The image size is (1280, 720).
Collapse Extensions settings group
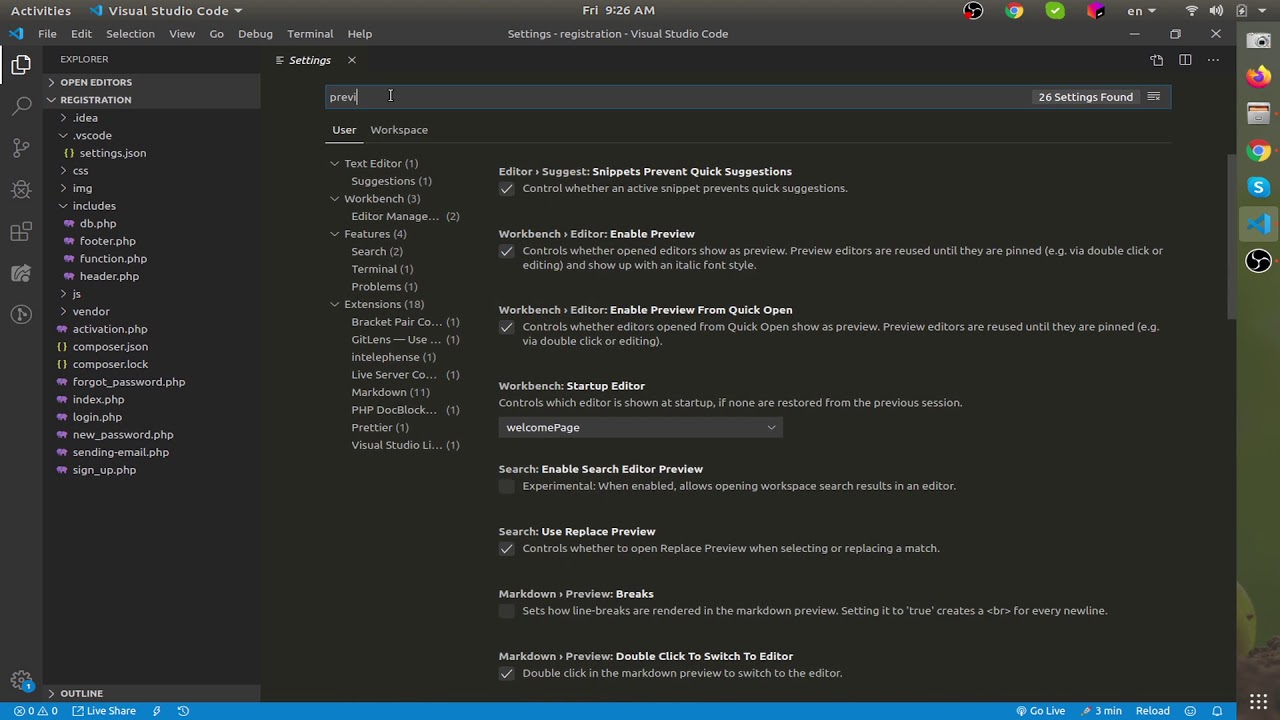pos(335,304)
